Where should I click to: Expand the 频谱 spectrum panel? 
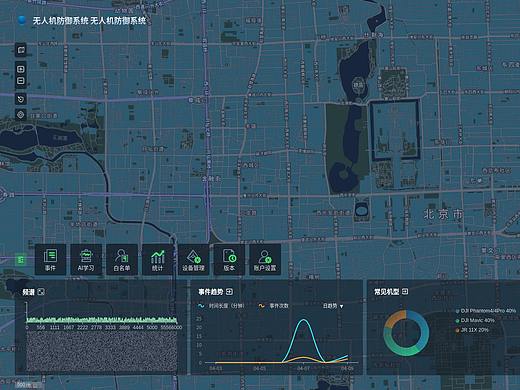(x=41, y=292)
